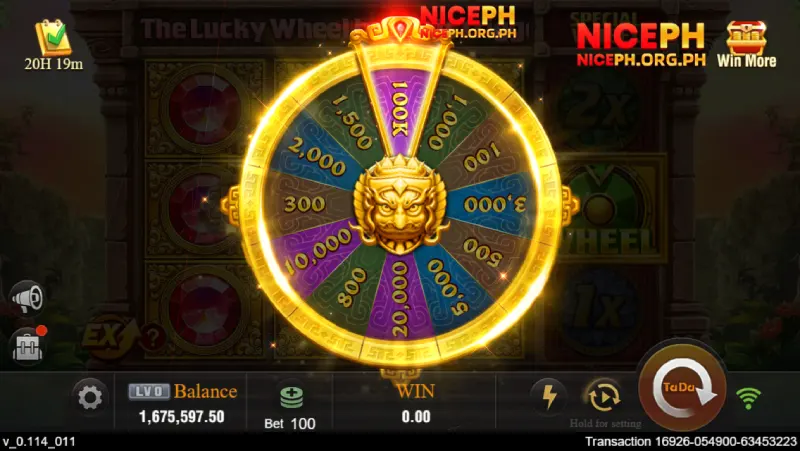800x451 pixels.
Task: Click the green bet chips icon
Action: pyautogui.click(x=291, y=397)
